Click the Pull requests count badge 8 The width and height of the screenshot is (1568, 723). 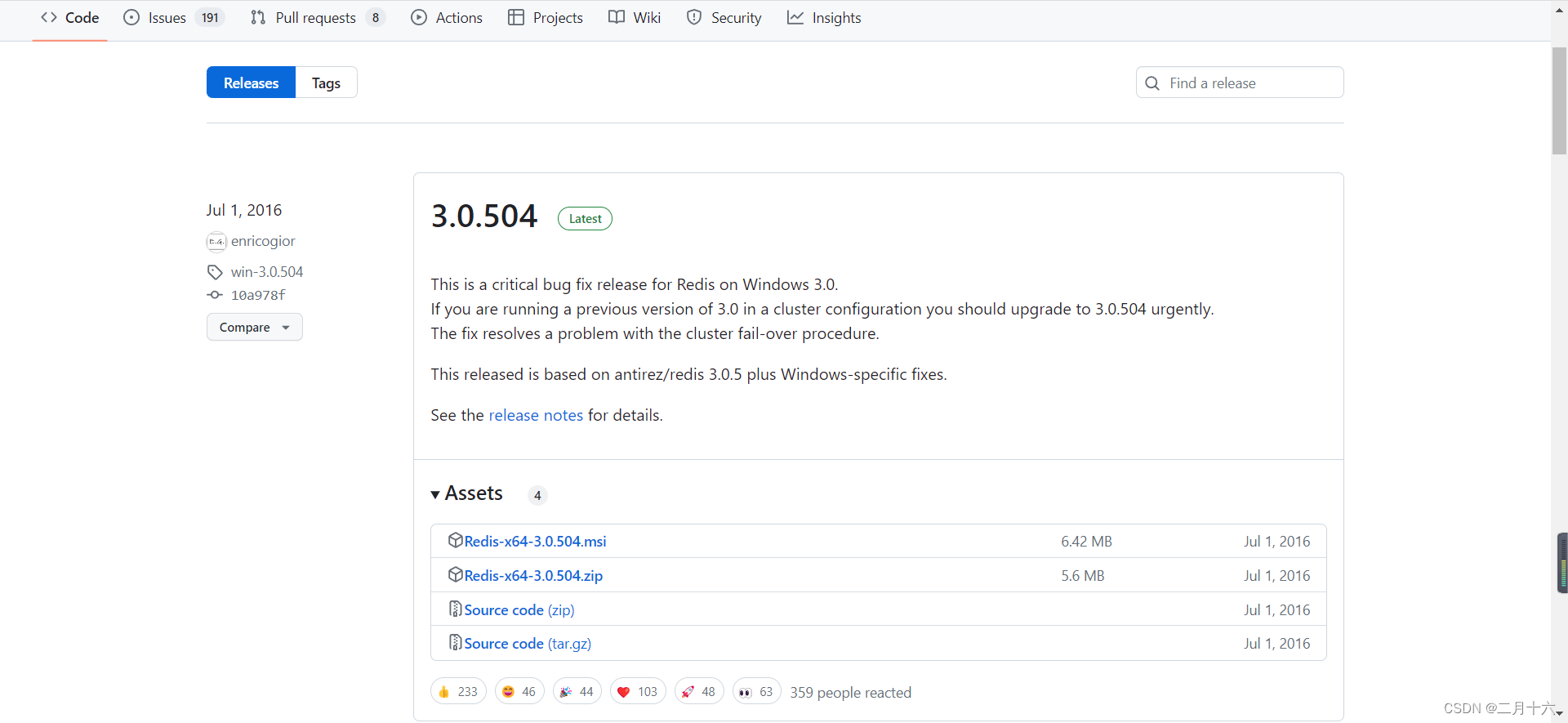pos(376,18)
